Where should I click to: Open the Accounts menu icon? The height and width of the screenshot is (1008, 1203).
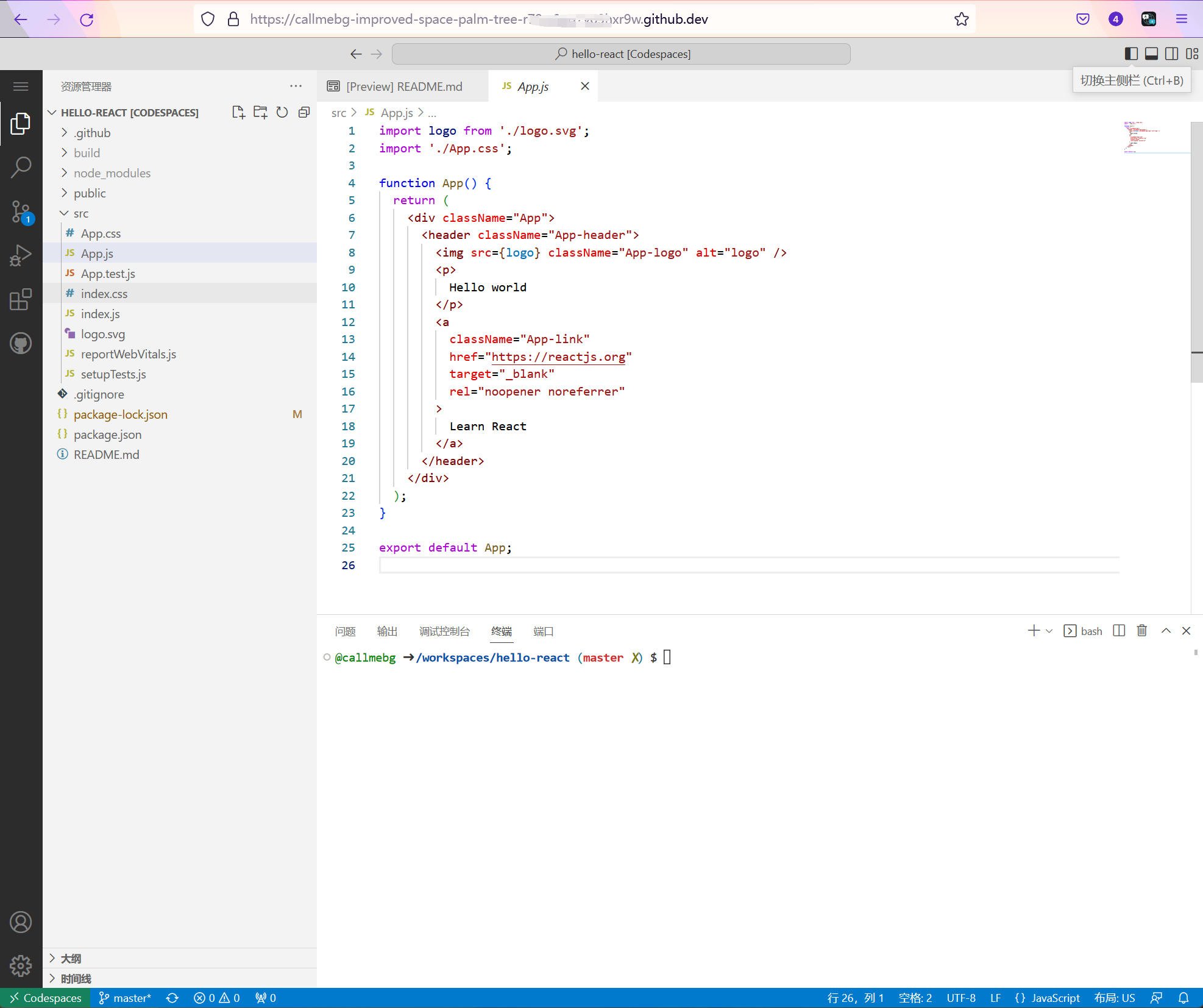point(21,922)
